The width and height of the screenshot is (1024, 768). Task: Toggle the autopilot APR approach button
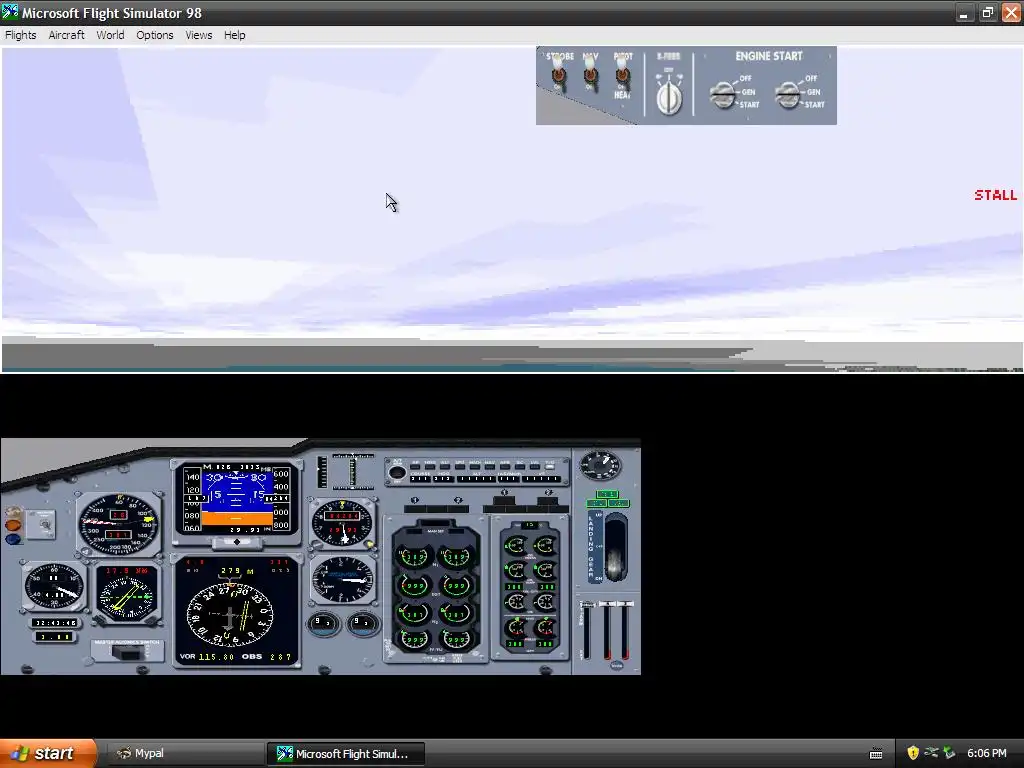point(505,466)
